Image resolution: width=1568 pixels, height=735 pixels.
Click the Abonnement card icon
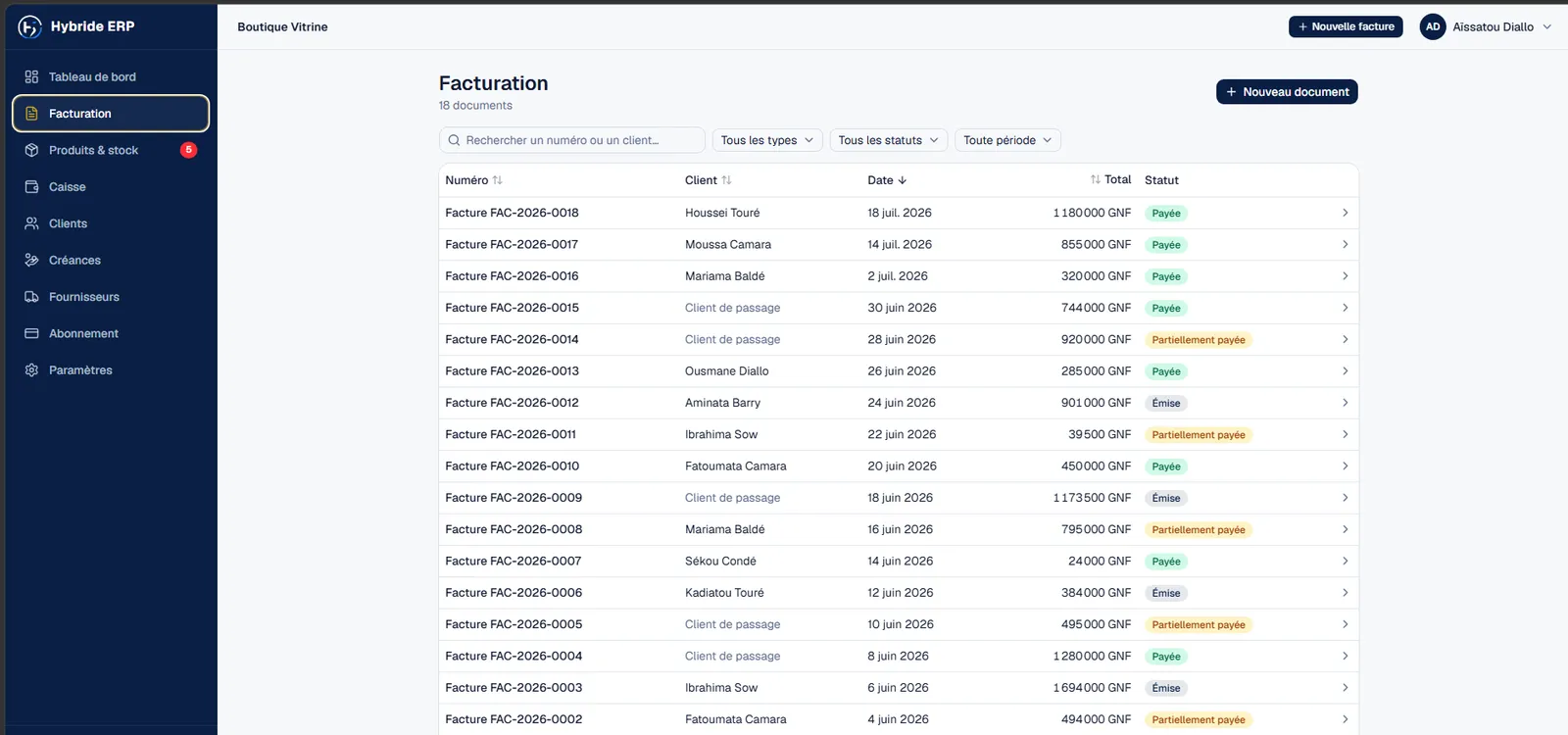[x=31, y=333]
